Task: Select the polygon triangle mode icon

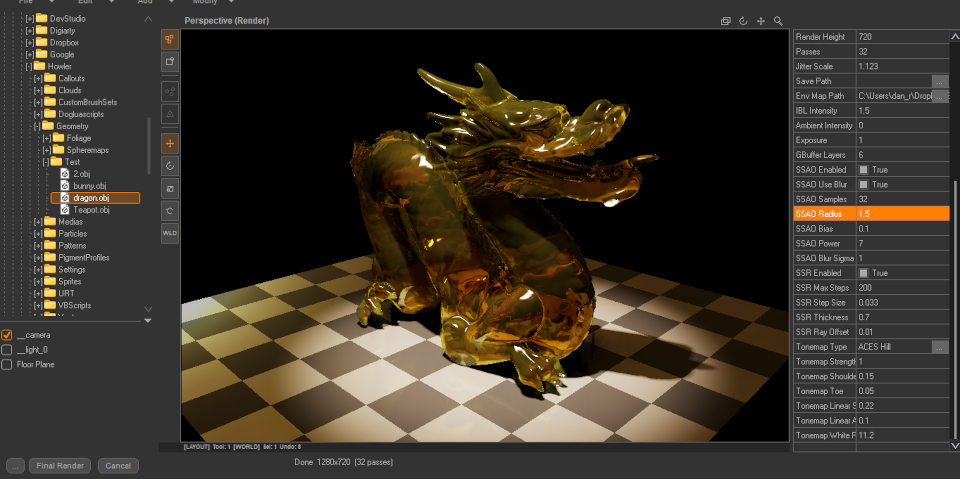Action: (170, 114)
